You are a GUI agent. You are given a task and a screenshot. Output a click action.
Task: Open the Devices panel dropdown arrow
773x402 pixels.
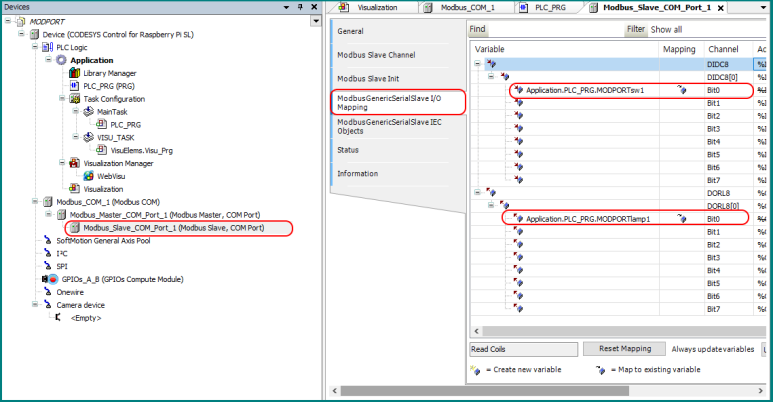pyautogui.click(x=286, y=7)
